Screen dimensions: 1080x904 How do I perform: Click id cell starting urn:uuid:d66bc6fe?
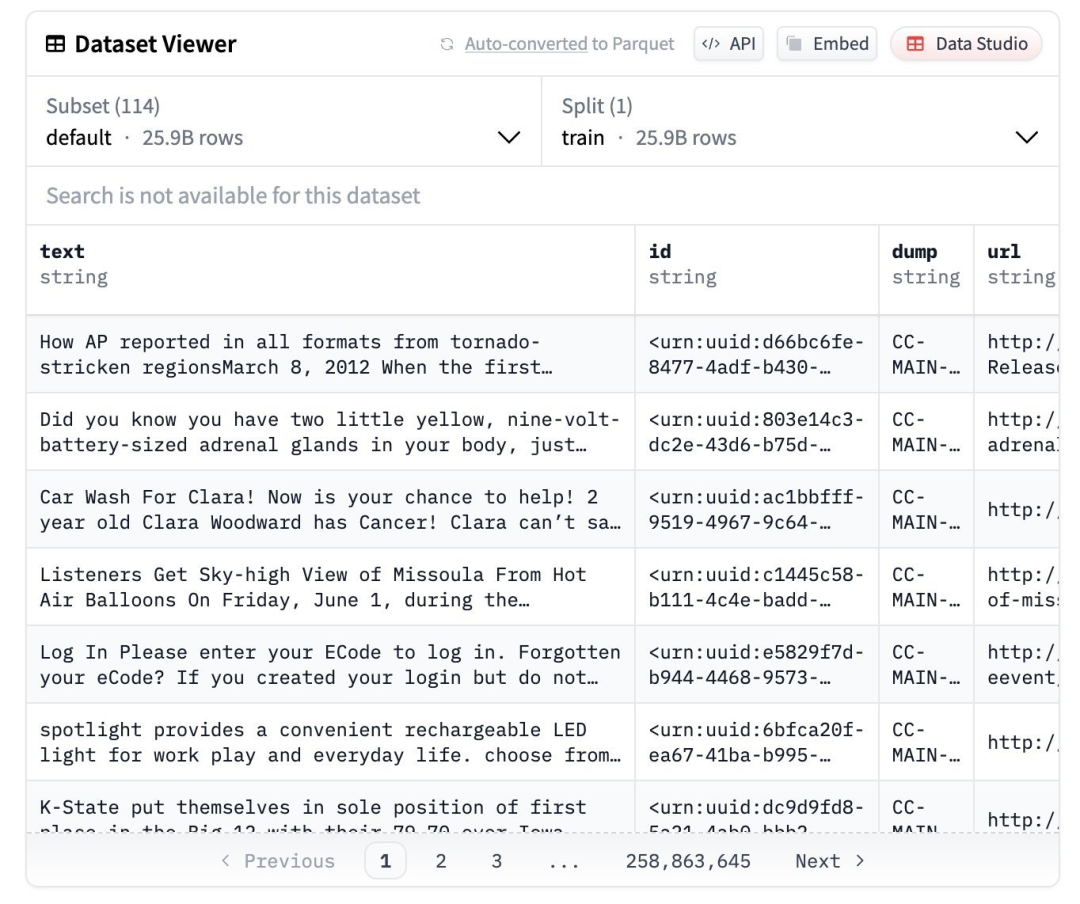(x=756, y=355)
